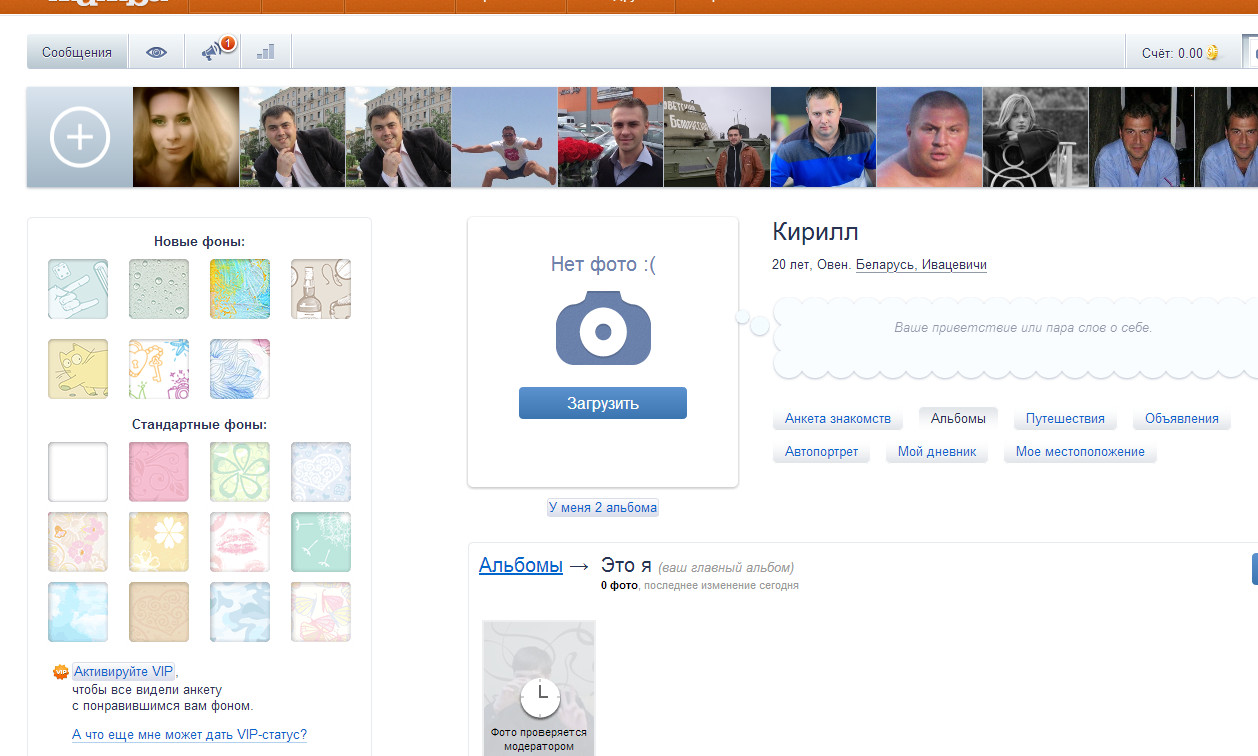
Task: Open the shirtless man's photo
Action: 929,137
